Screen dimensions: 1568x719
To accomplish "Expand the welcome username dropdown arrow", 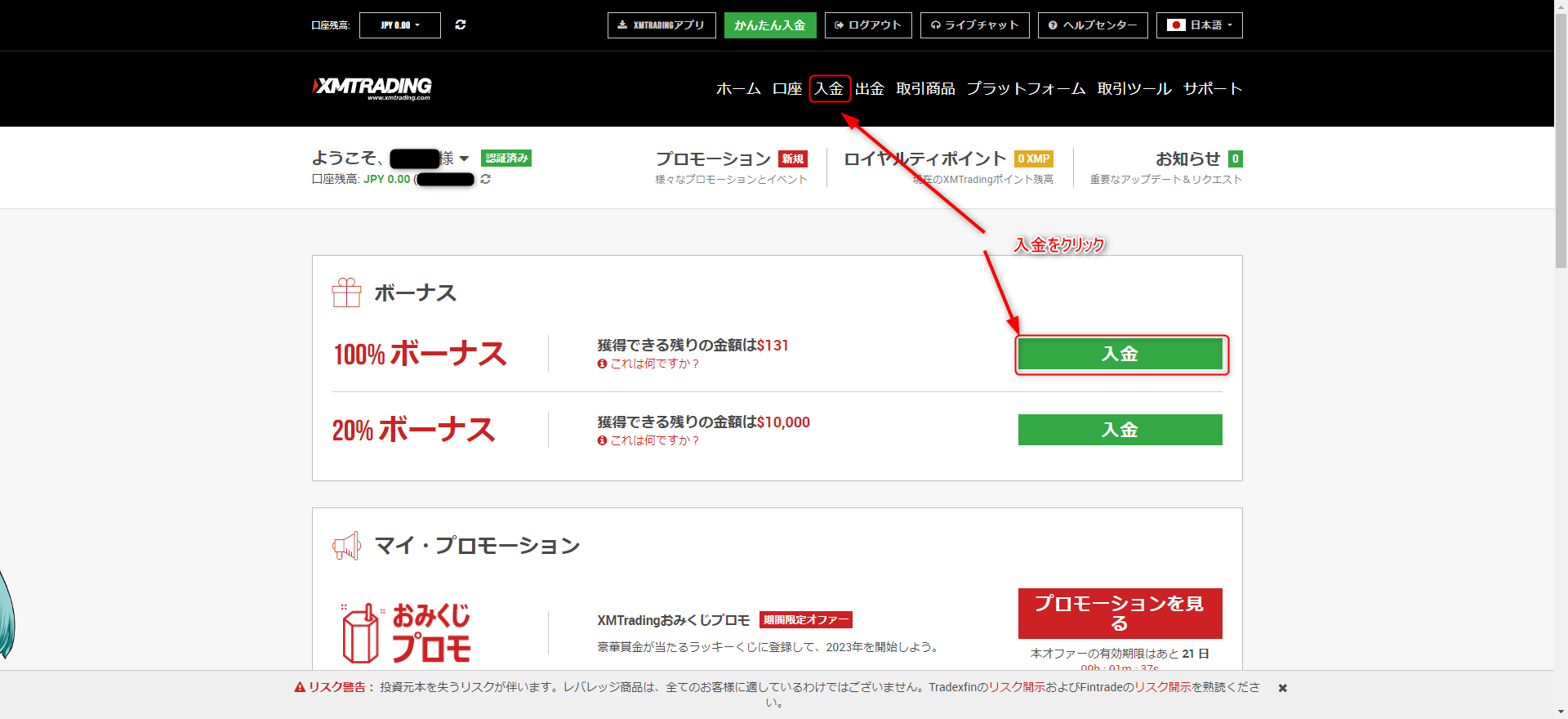I will click(x=464, y=159).
